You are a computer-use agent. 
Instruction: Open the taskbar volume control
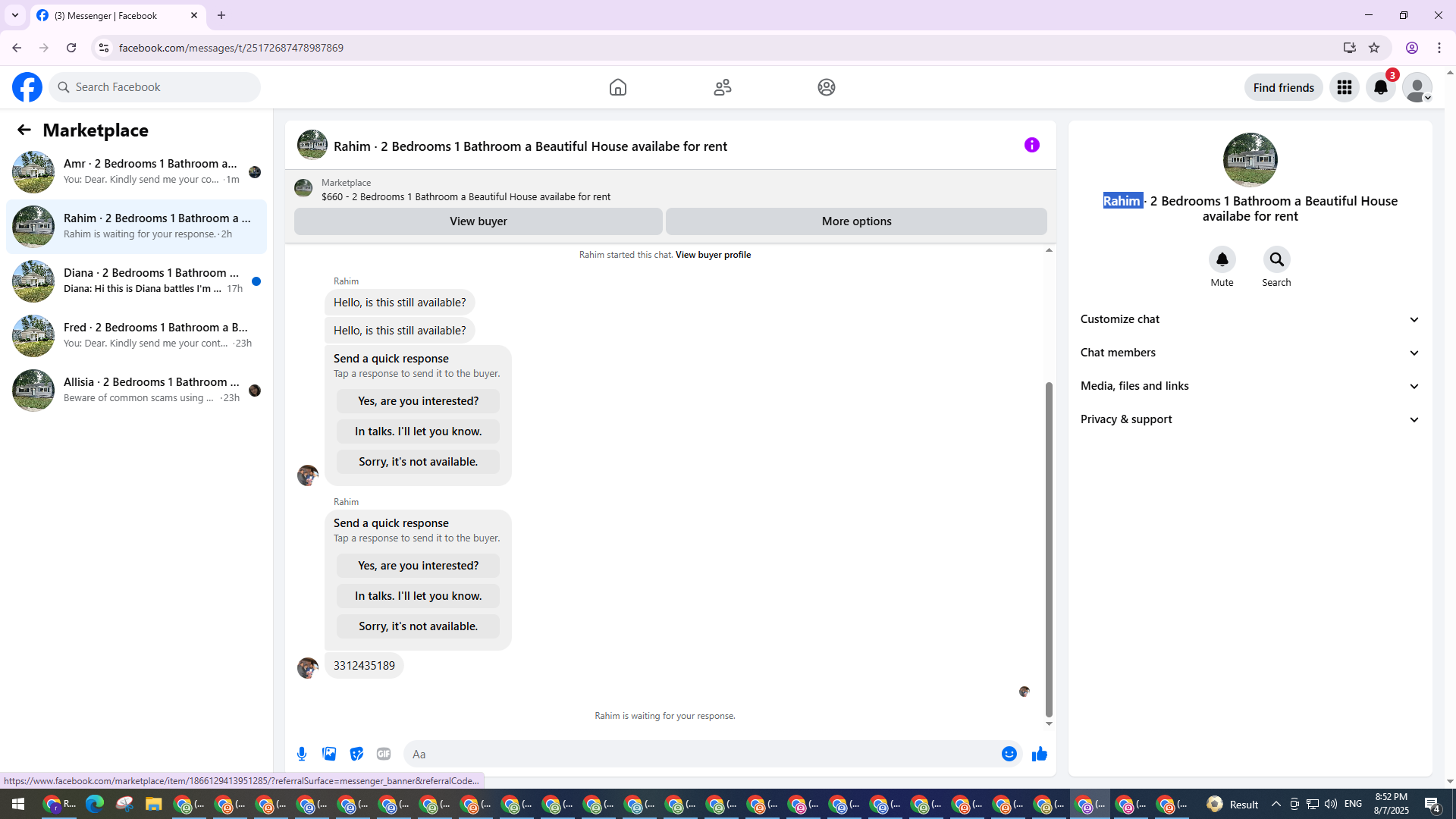pos(1331,804)
